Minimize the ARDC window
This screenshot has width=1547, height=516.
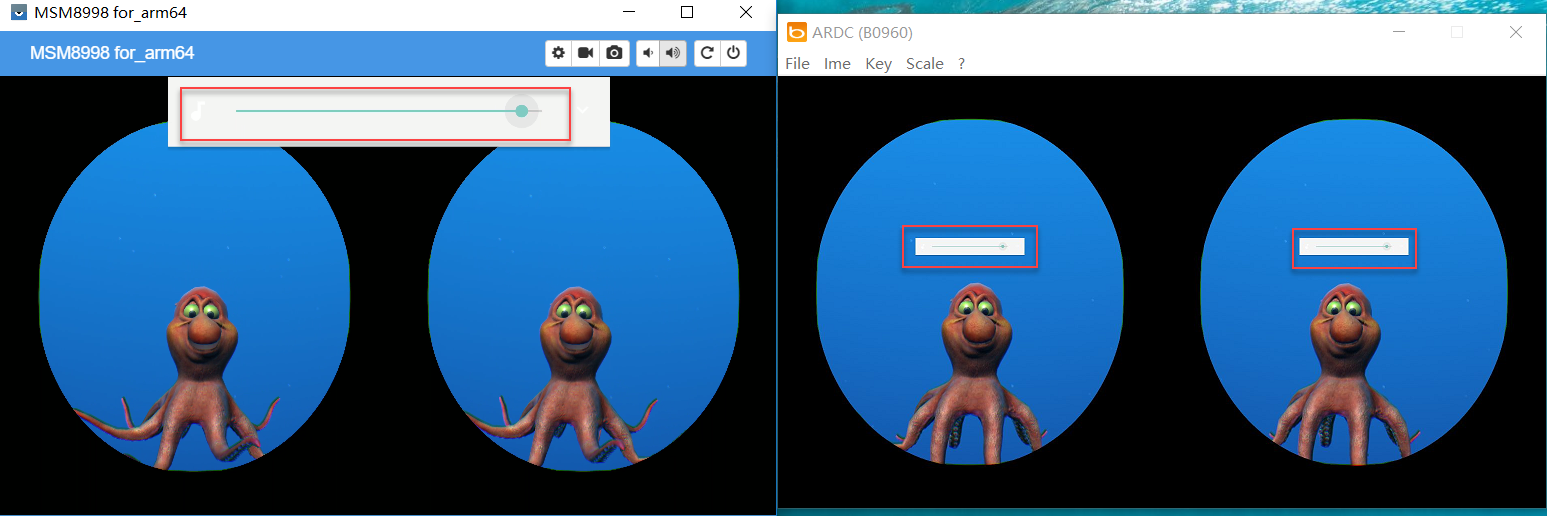click(1399, 32)
